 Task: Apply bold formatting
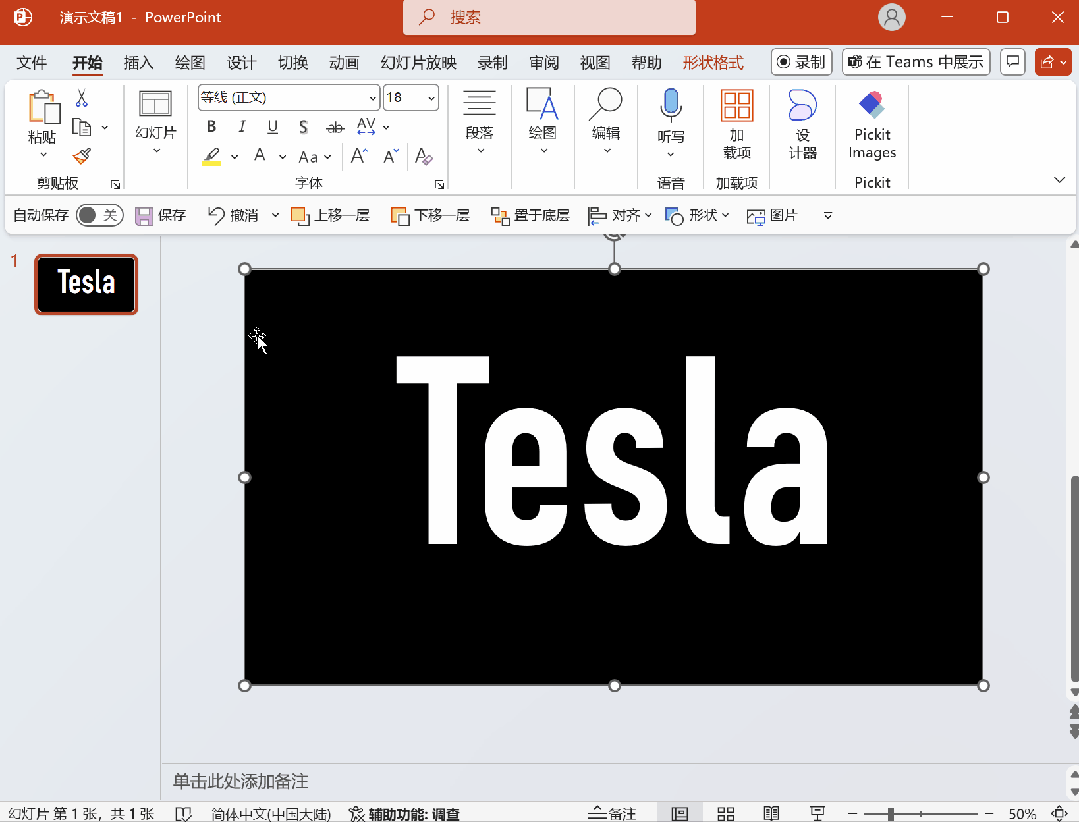point(211,127)
